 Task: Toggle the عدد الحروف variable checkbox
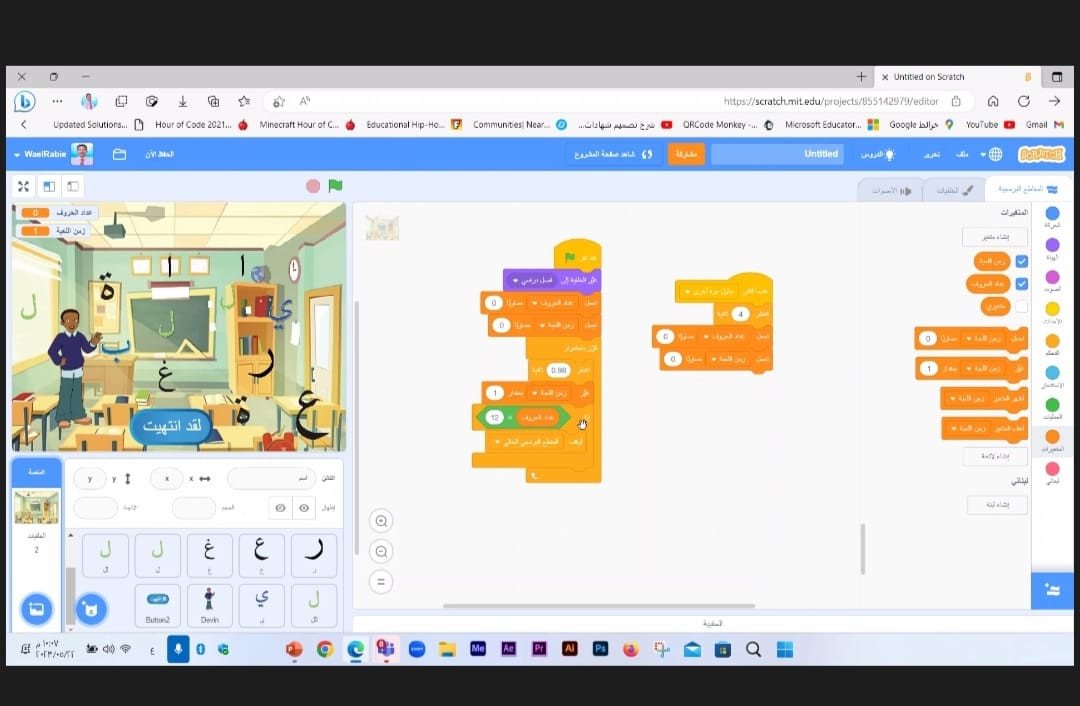tap(1021, 284)
